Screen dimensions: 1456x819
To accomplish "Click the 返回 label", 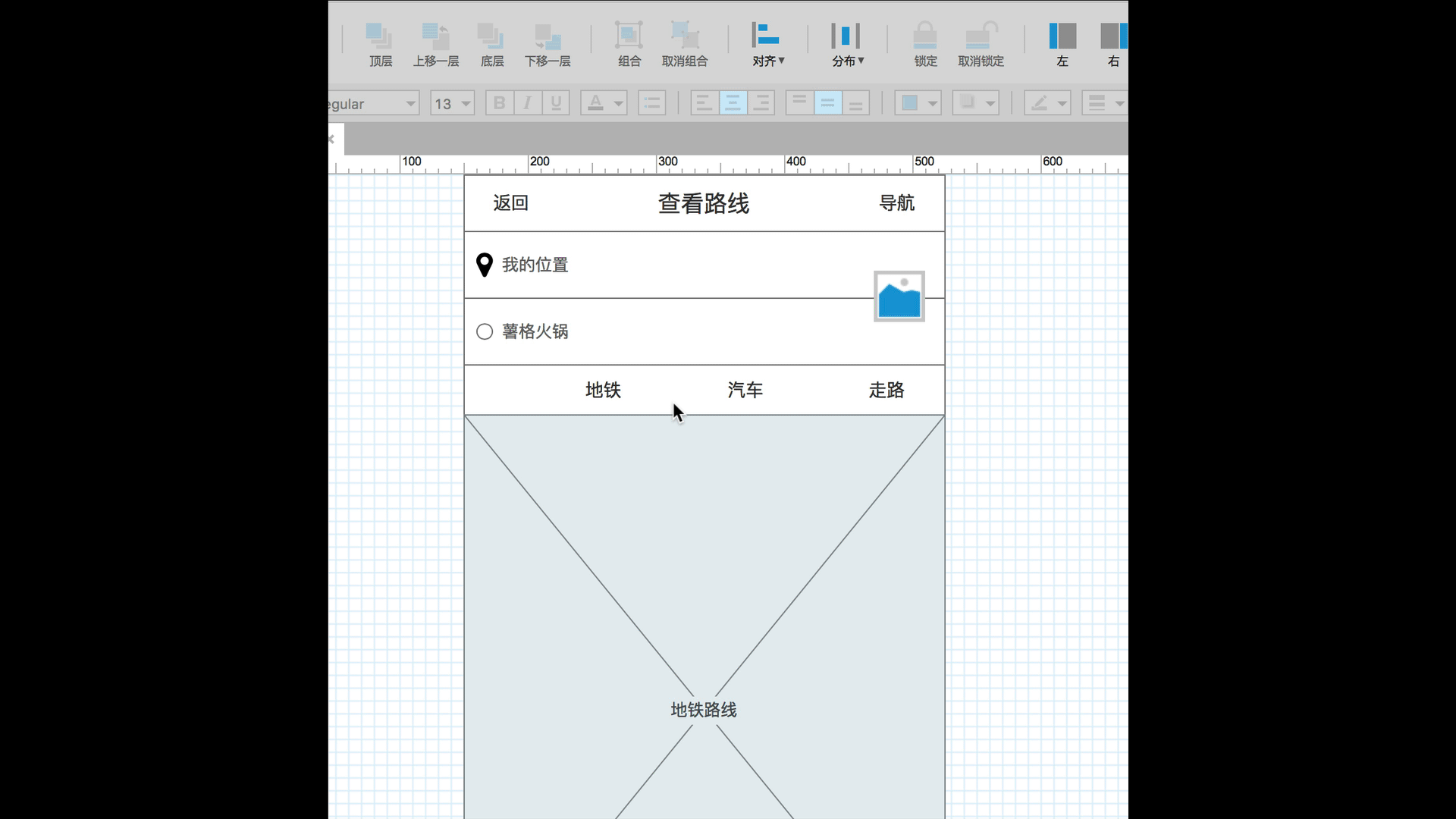I will [x=510, y=203].
